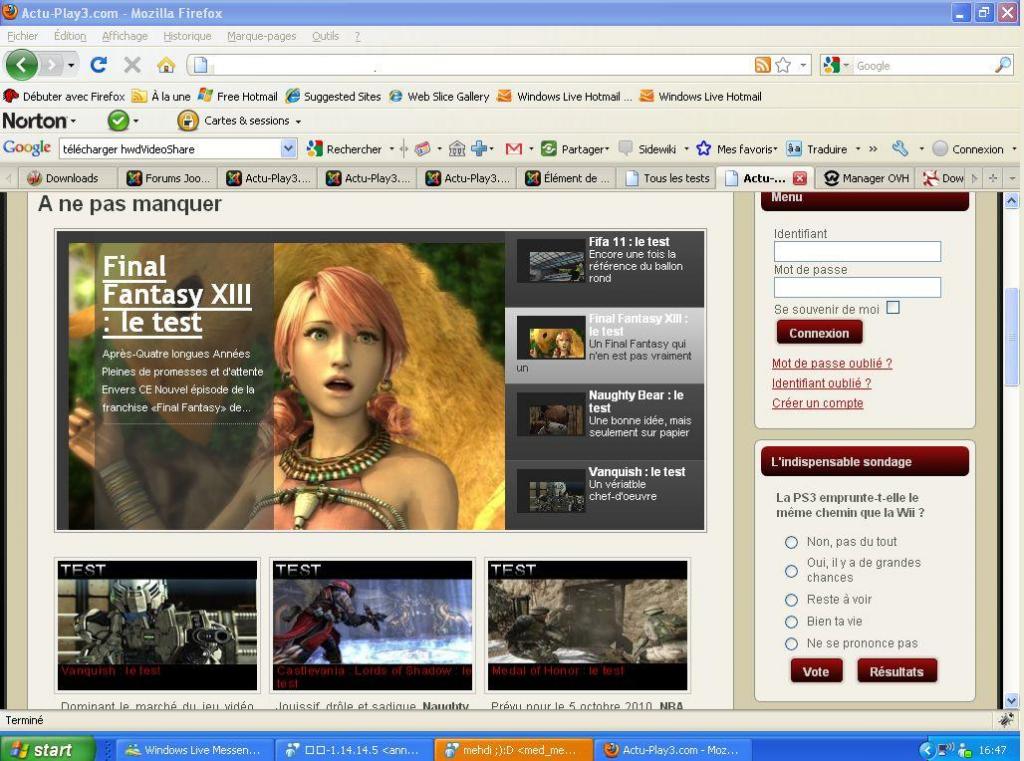The width and height of the screenshot is (1024, 761).
Task: Select the Ne se prononce pas option
Action: (x=791, y=644)
